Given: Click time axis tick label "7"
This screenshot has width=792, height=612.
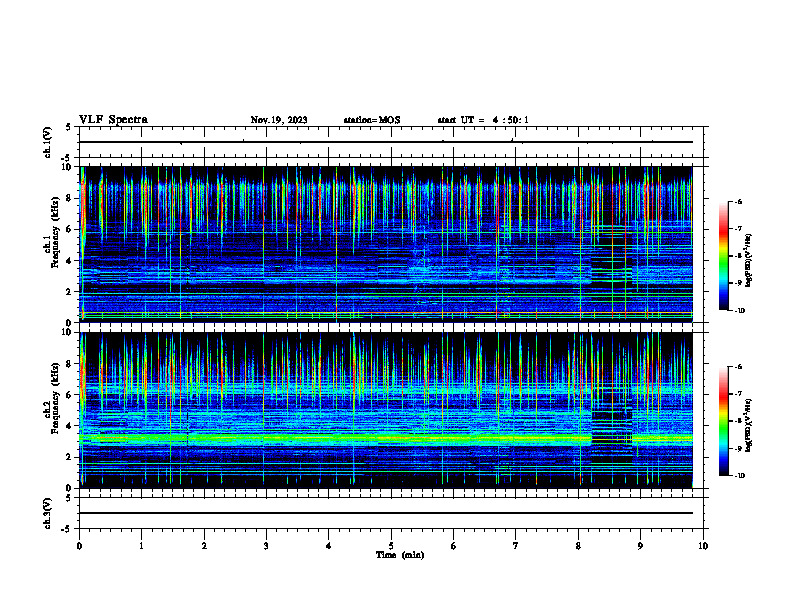Looking at the screenshot, I should [516, 546].
